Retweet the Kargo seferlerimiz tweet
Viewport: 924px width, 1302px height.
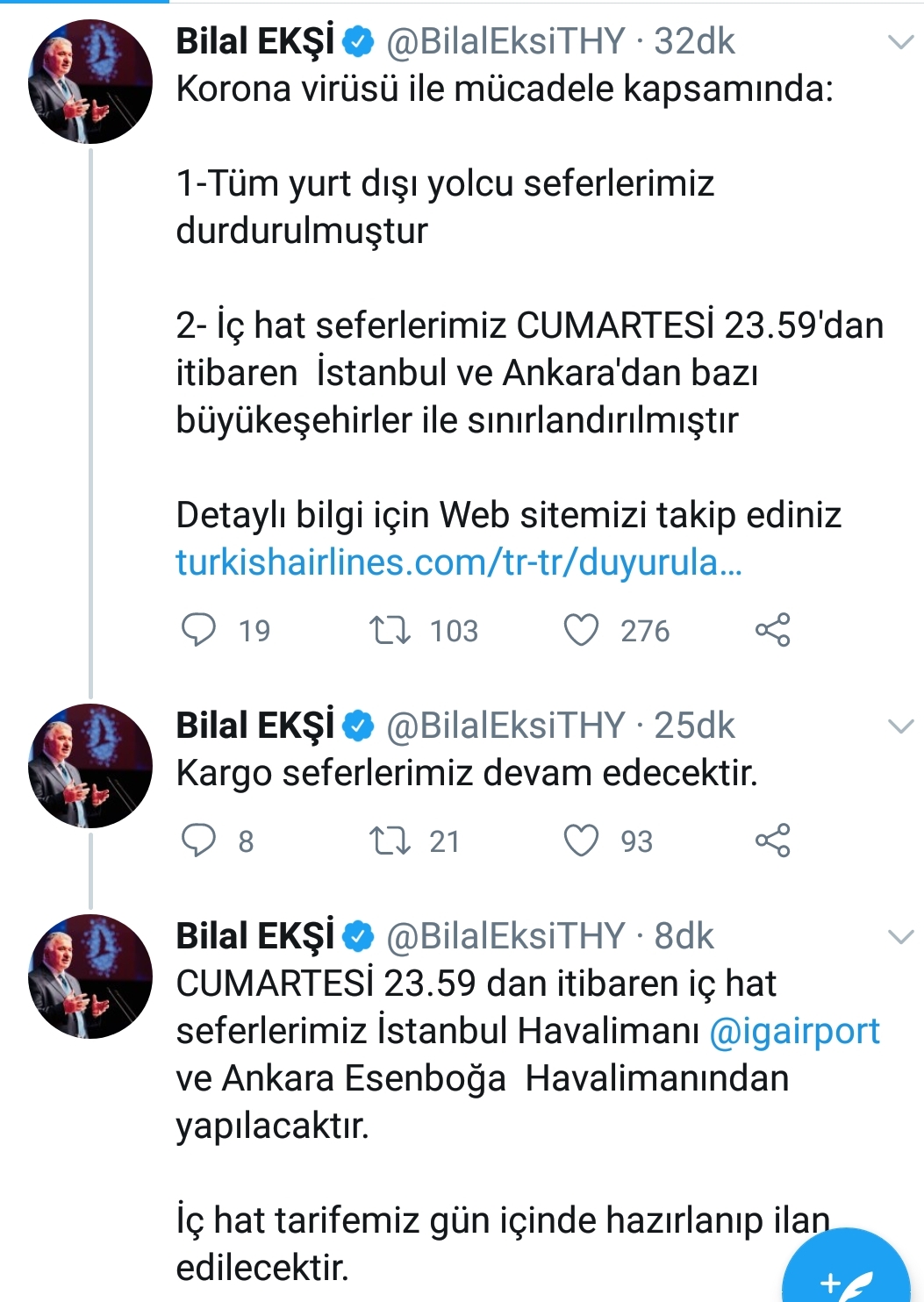coord(390,841)
